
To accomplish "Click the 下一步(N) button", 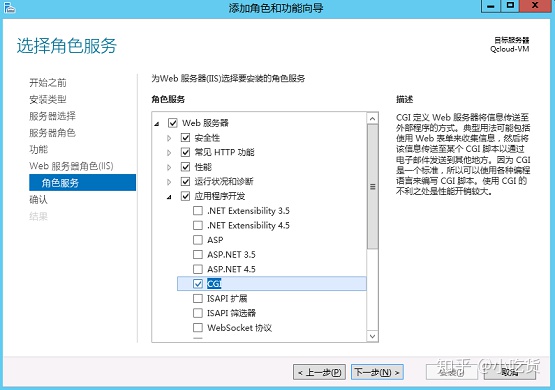I will pos(377,372).
